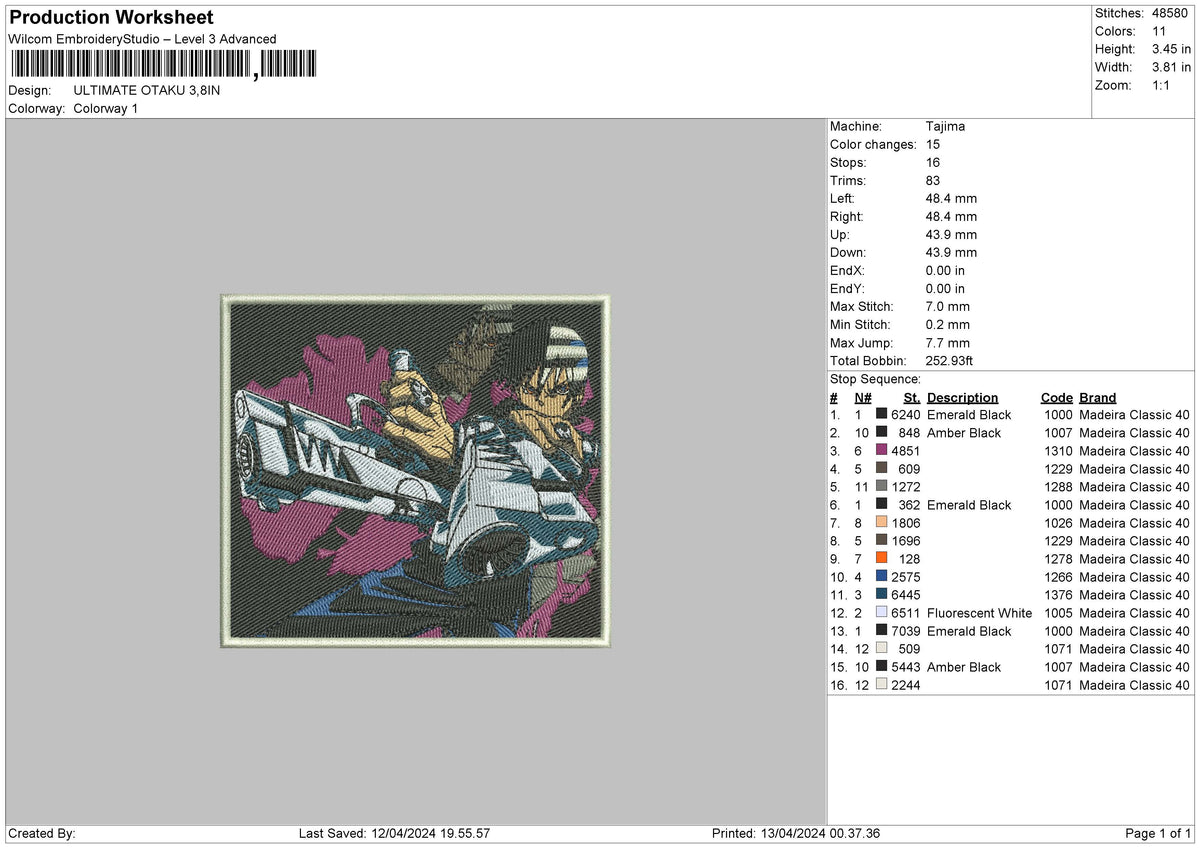Screen dimensions: 1200x848
Task: Select the Stop Sequence heading
Action: (x=875, y=380)
